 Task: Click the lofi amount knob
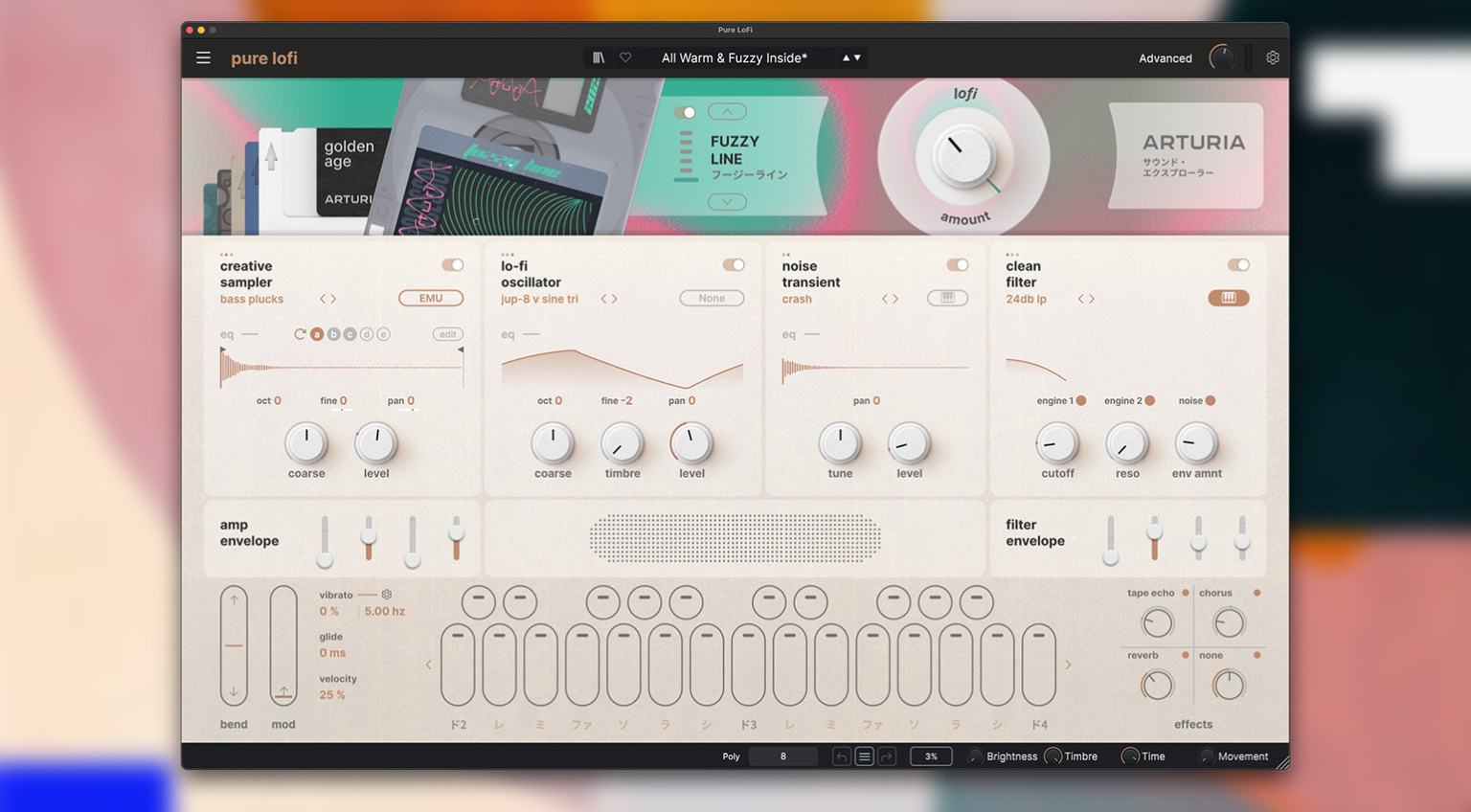[x=963, y=156]
